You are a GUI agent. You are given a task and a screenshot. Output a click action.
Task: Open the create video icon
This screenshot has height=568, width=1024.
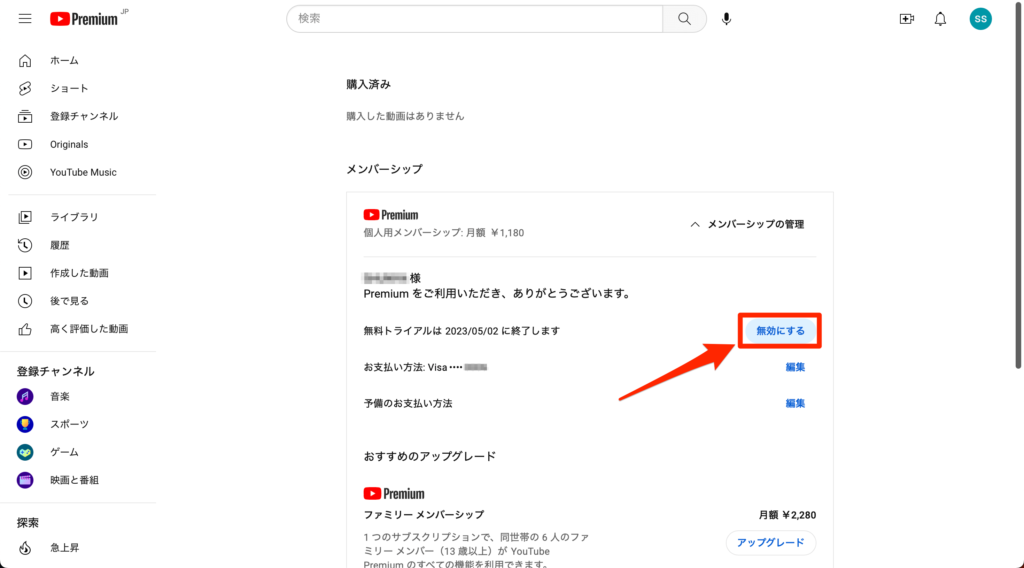(x=906, y=19)
